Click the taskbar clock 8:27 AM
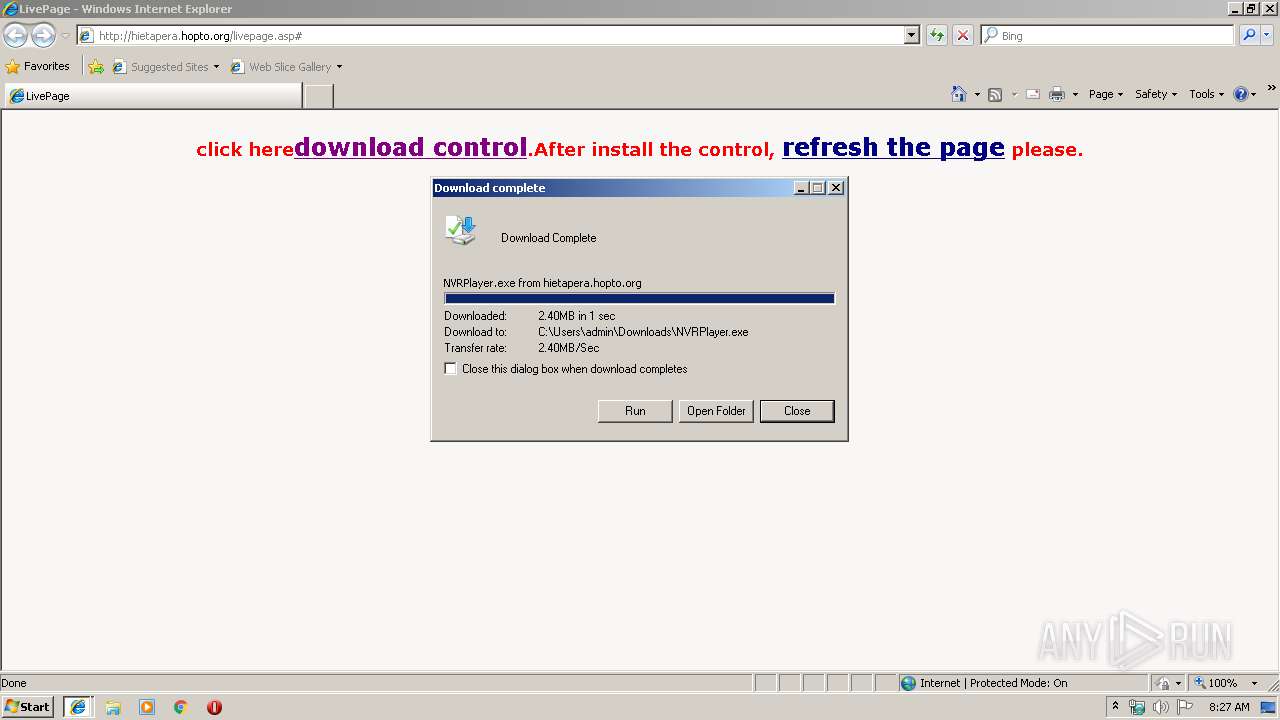 [x=1229, y=707]
